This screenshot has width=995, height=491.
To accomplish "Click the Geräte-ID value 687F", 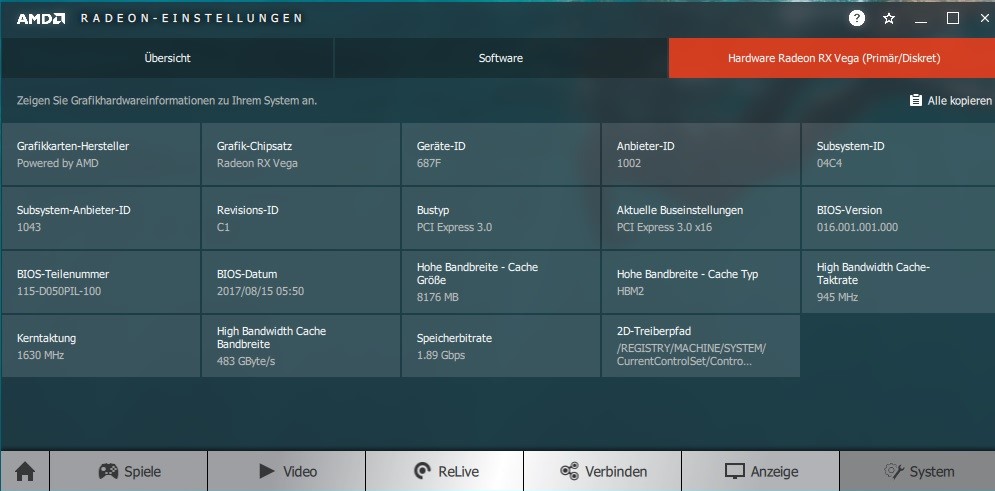I will [x=430, y=163].
